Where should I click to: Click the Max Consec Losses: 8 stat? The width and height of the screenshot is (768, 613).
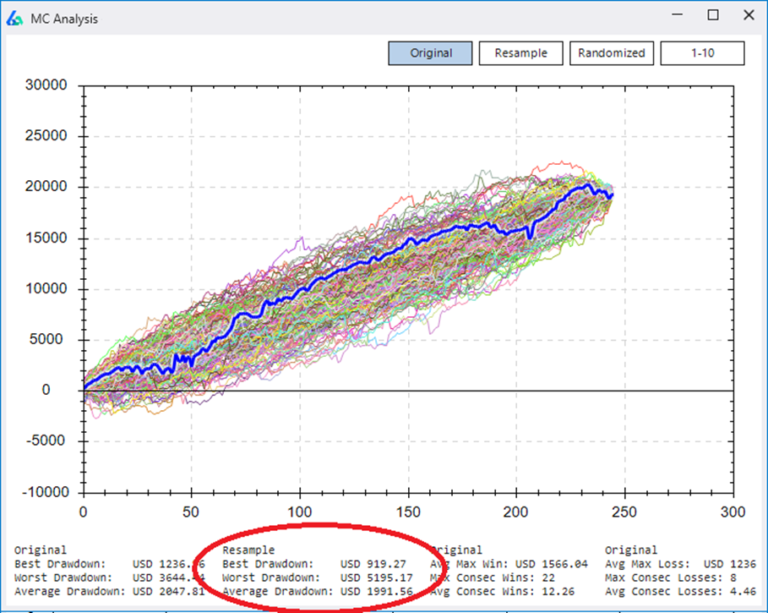[x=670, y=578]
